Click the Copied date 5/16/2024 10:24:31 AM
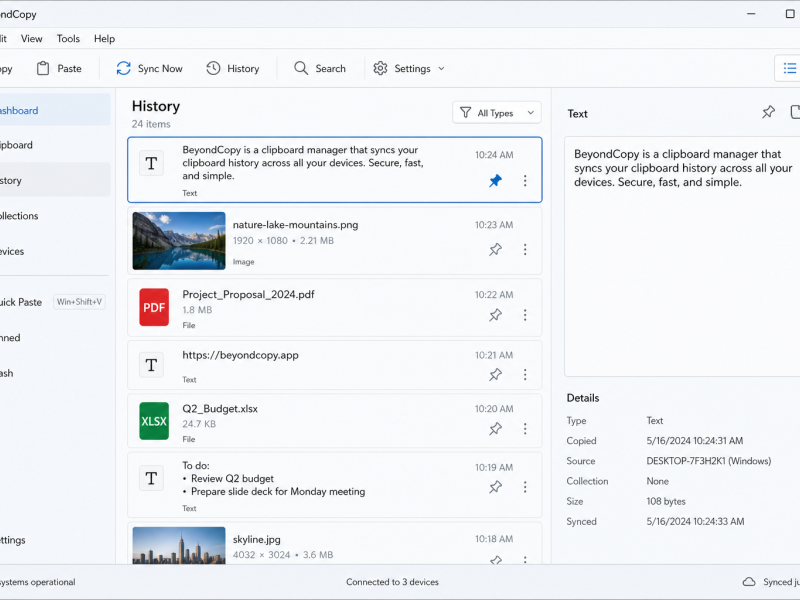Screen dimensions: 800x600 click(695, 440)
